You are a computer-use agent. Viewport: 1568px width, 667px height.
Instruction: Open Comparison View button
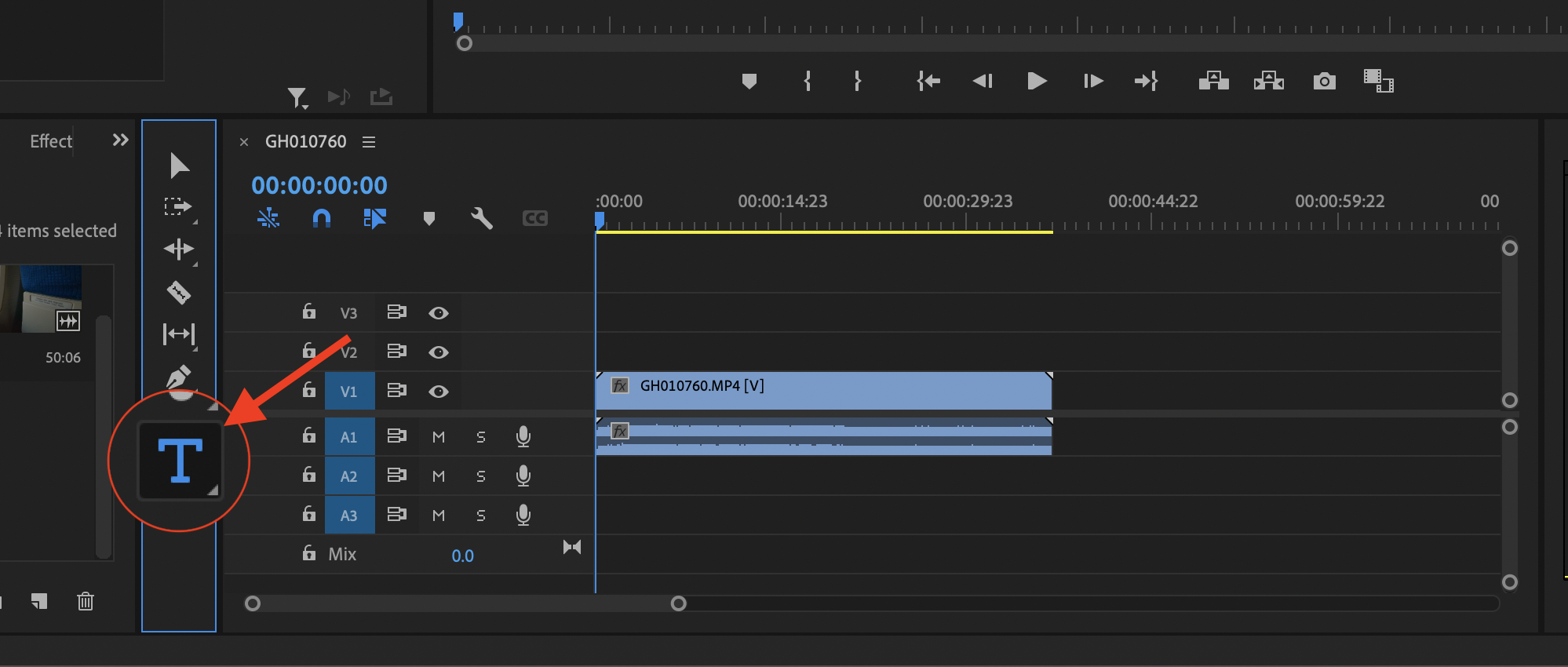point(1378,81)
